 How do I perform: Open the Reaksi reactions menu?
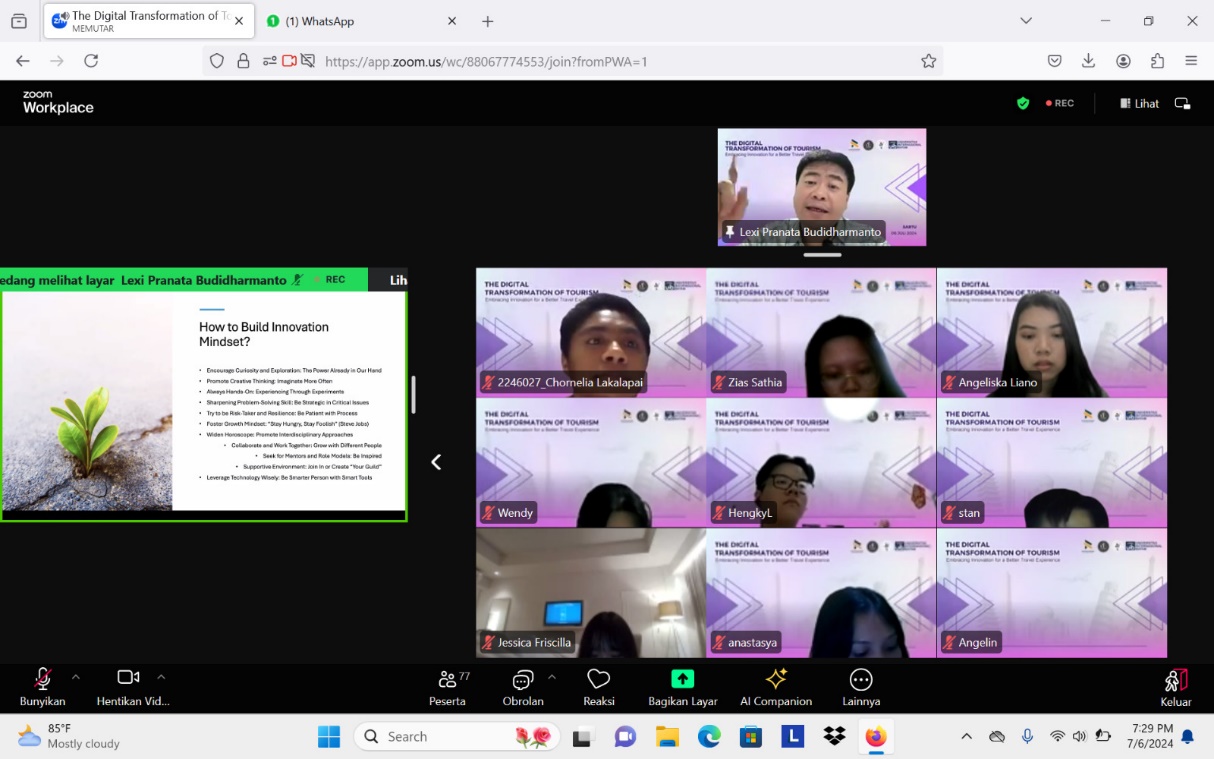click(598, 687)
